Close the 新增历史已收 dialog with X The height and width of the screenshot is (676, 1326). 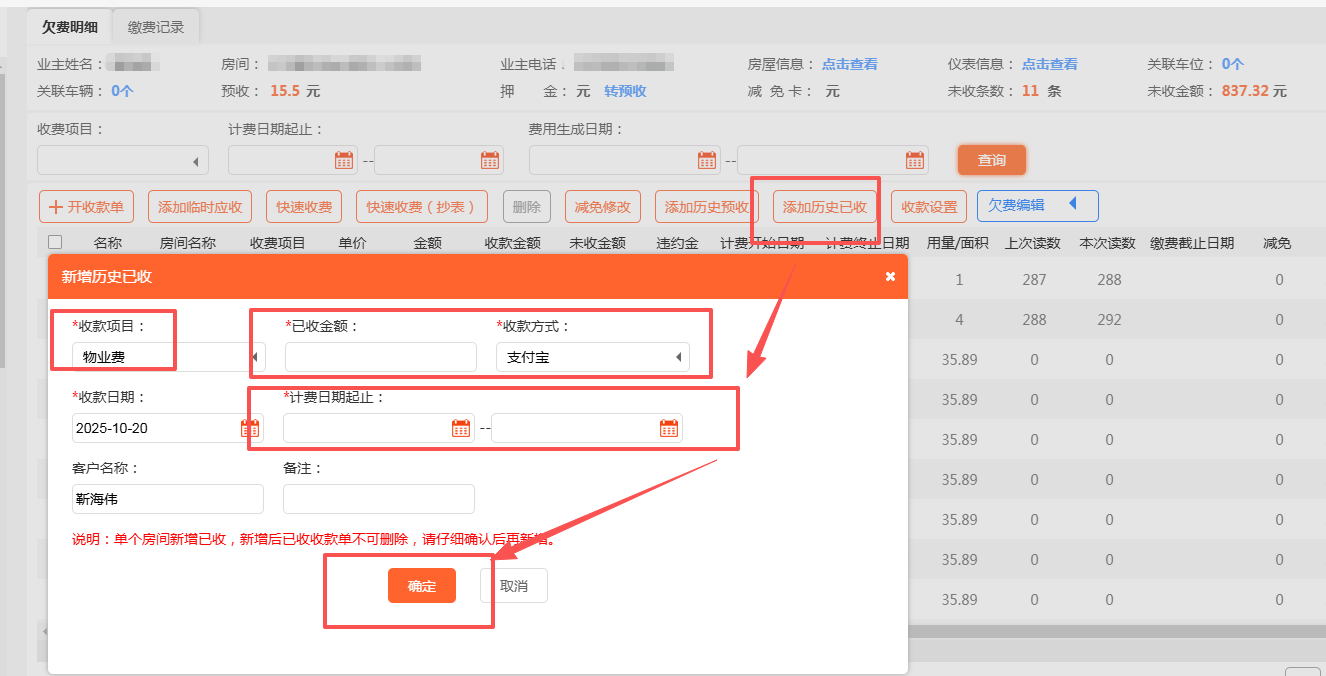tap(890, 277)
